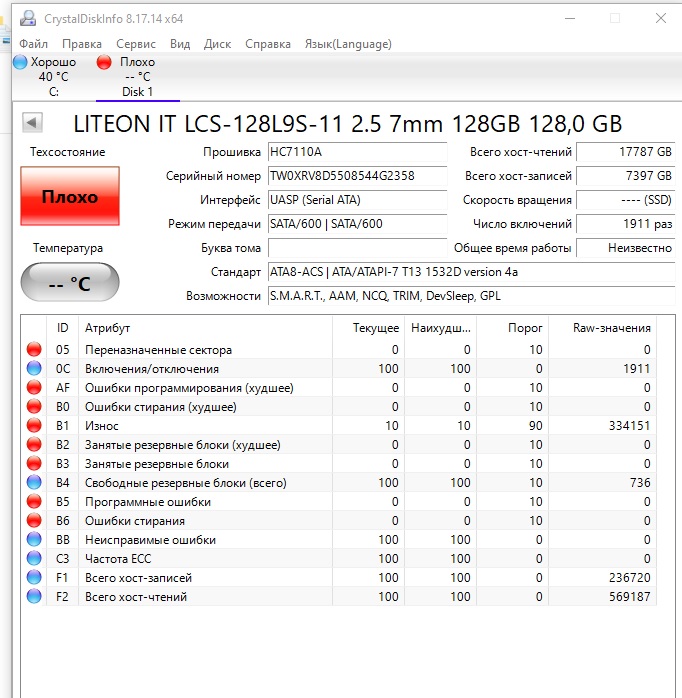Open the Файл menu
The width and height of the screenshot is (682, 698).
click(x=33, y=44)
